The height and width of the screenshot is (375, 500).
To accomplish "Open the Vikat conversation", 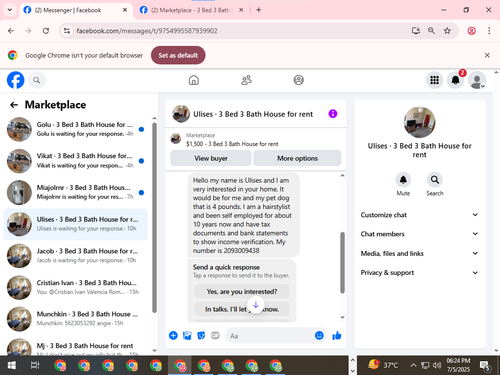I will (75, 161).
